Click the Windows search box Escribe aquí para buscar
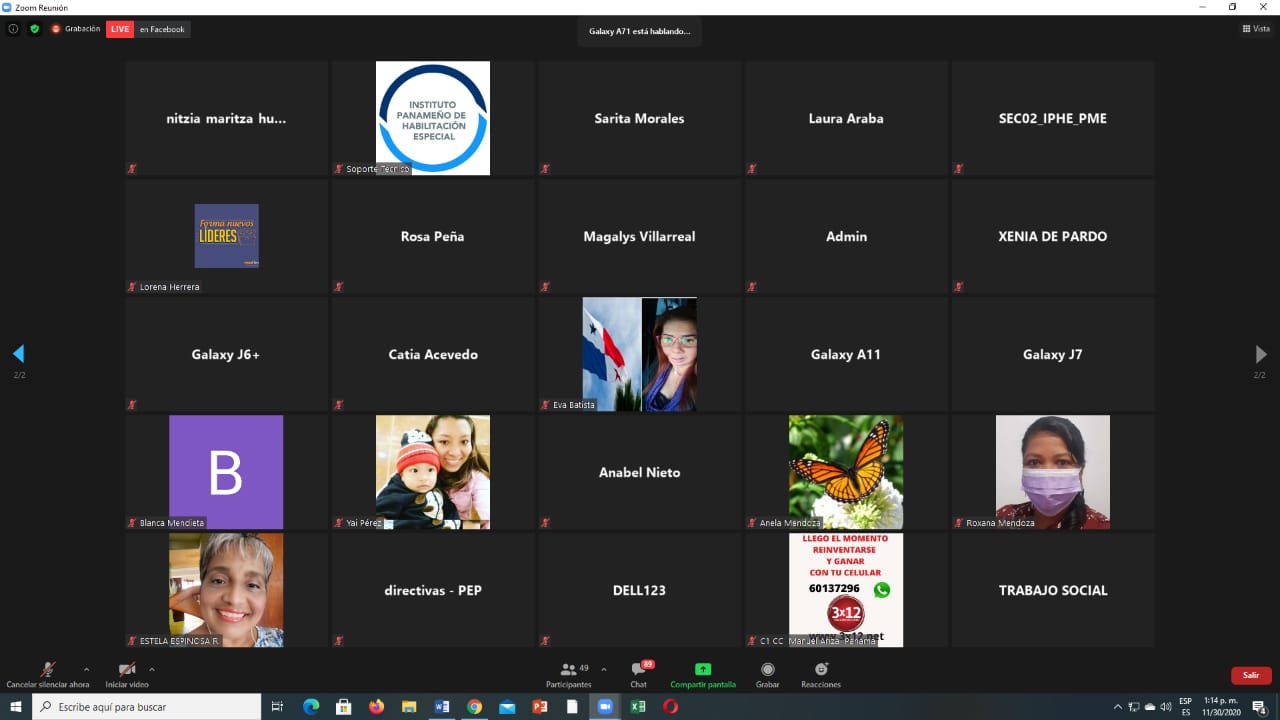This screenshot has width=1280, height=720. tap(147, 707)
